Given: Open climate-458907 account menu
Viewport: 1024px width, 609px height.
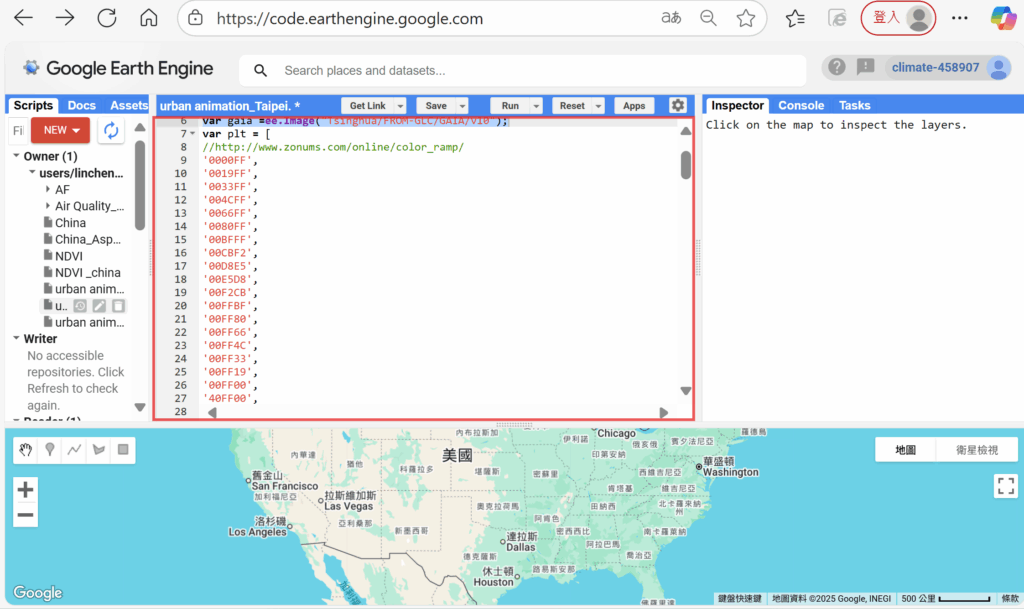Looking at the screenshot, I should point(950,67).
